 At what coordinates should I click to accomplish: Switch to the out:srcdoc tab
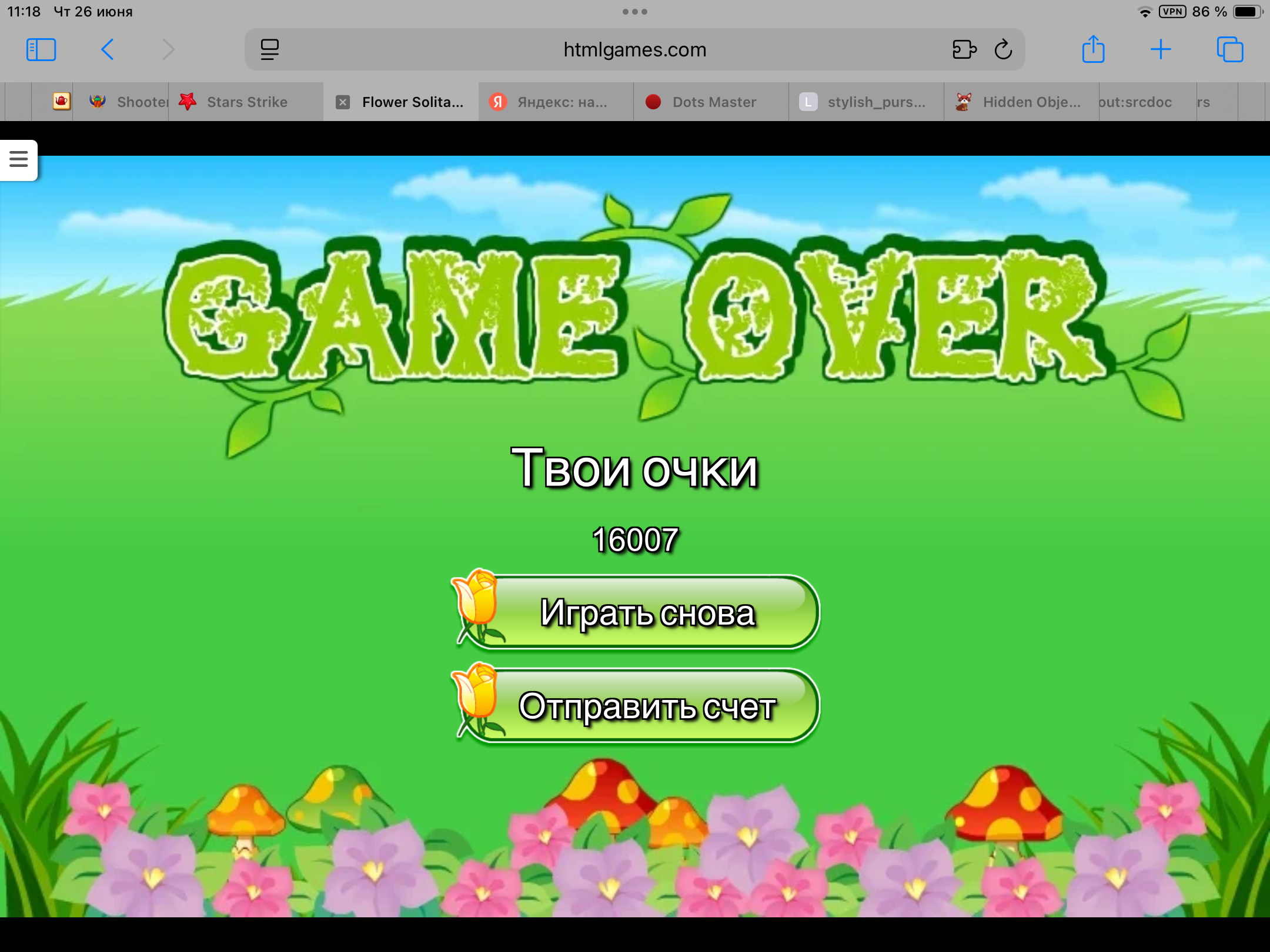point(1148,102)
